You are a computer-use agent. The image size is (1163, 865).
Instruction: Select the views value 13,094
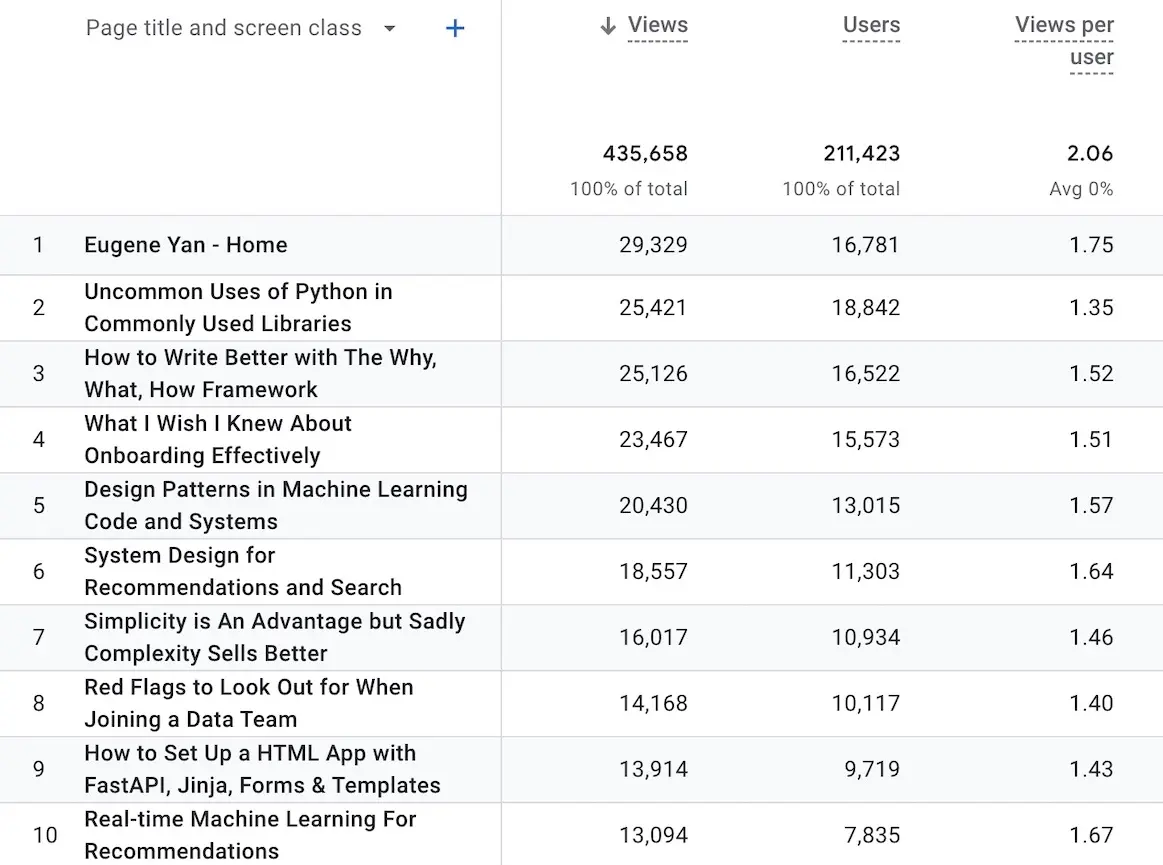pyautogui.click(x=653, y=835)
